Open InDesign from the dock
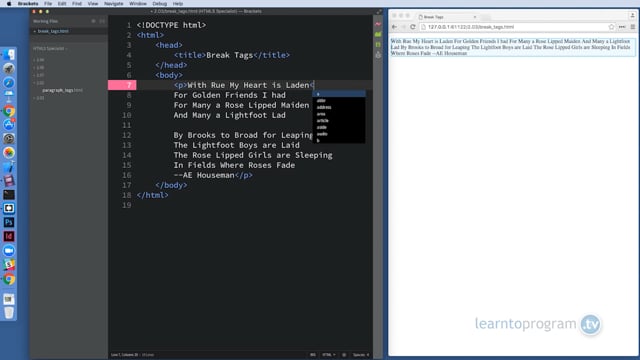 (x=9, y=236)
